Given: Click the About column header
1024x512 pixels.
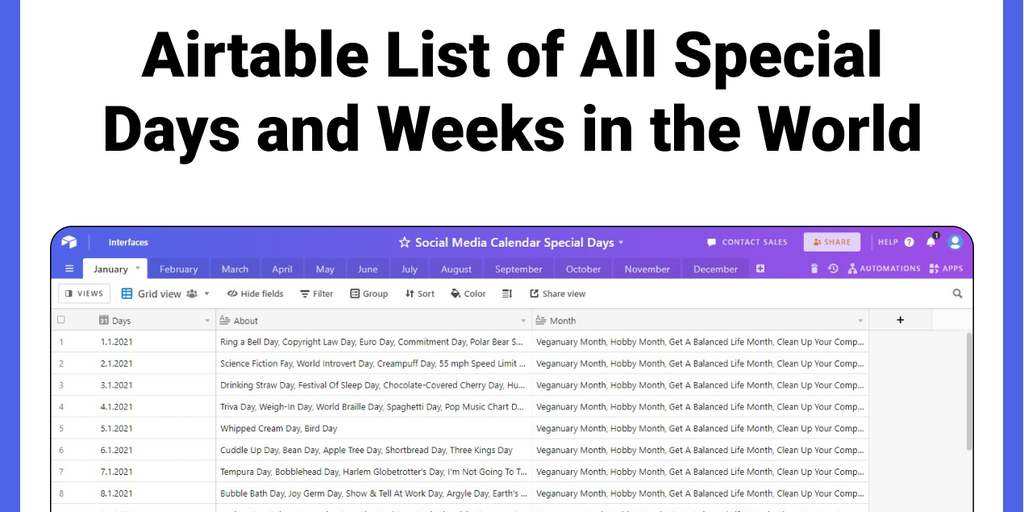Looking at the screenshot, I should click(x=374, y=321).
